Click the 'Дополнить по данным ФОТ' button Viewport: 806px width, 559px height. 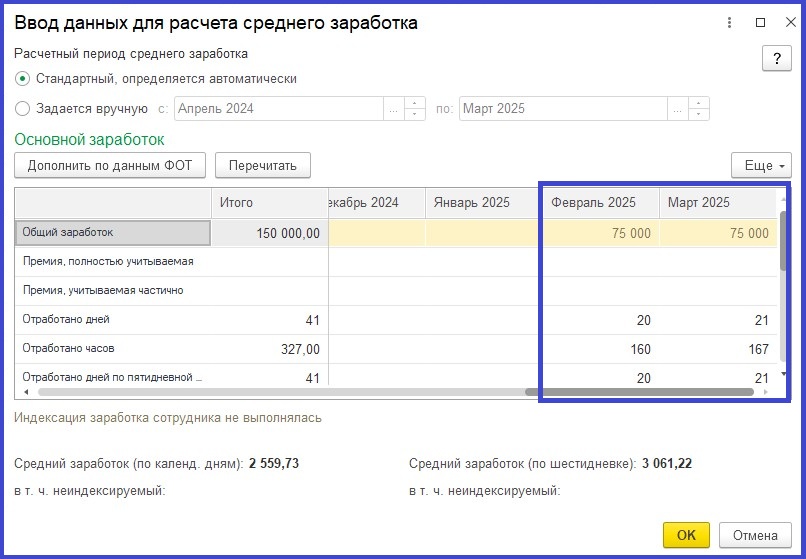point(110,165)
